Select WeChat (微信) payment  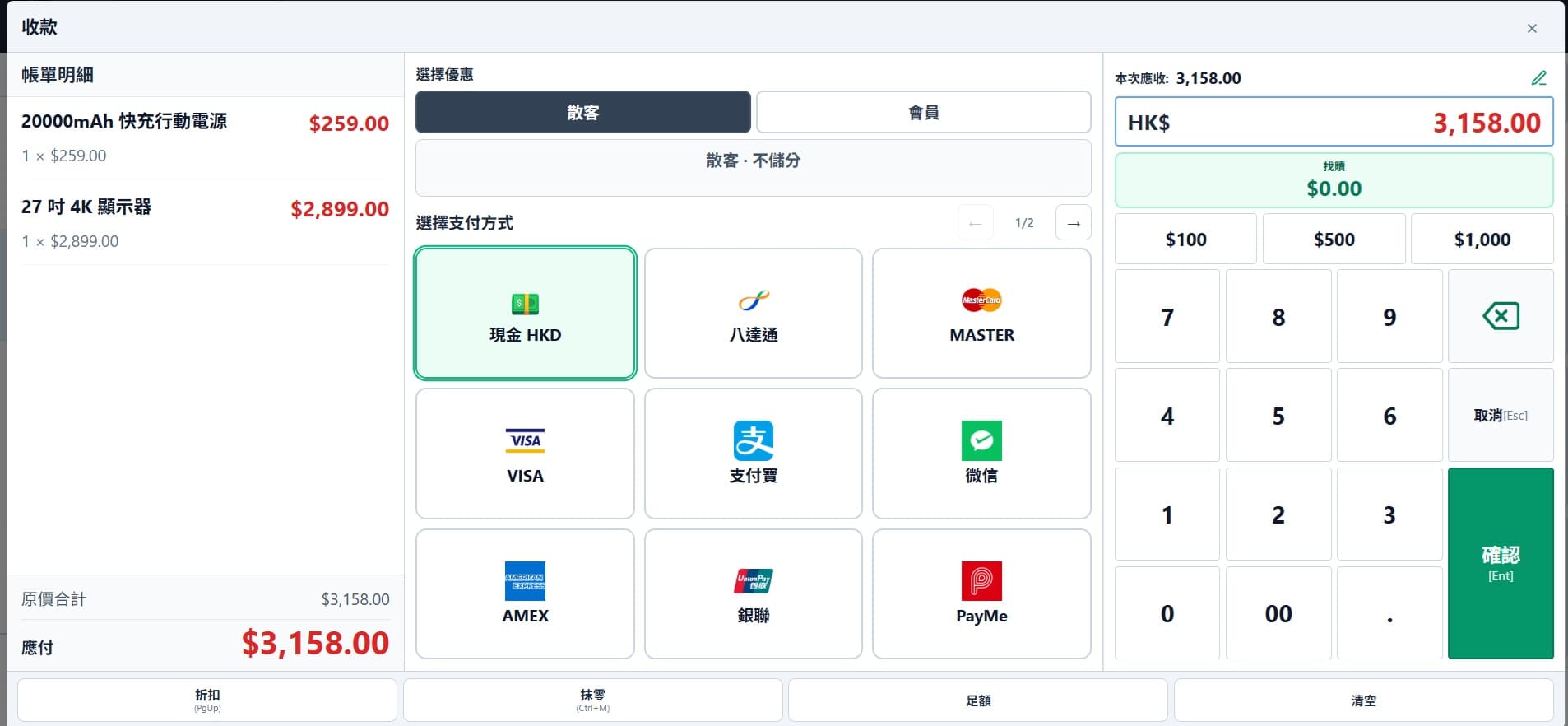[981, 454]
